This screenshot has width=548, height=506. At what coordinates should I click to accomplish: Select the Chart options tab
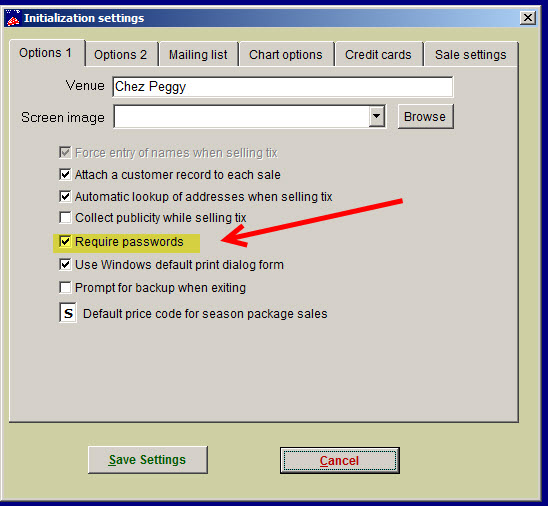click(x=286, y=55)
